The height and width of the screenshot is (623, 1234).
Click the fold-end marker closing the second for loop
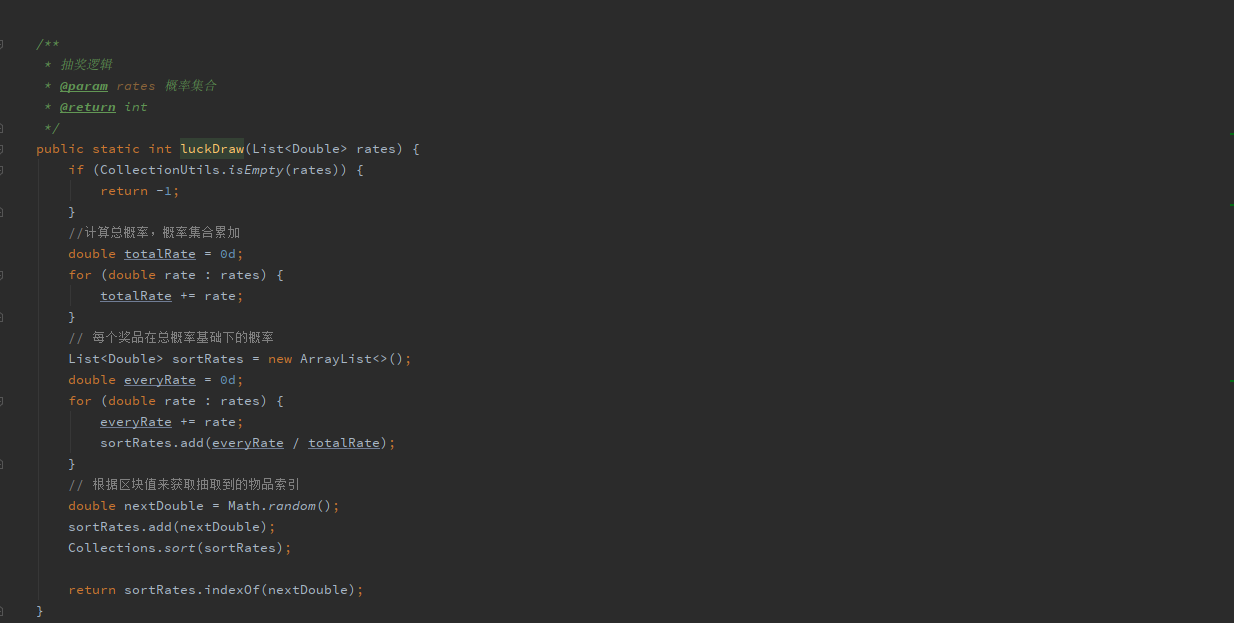coord(2,464)
